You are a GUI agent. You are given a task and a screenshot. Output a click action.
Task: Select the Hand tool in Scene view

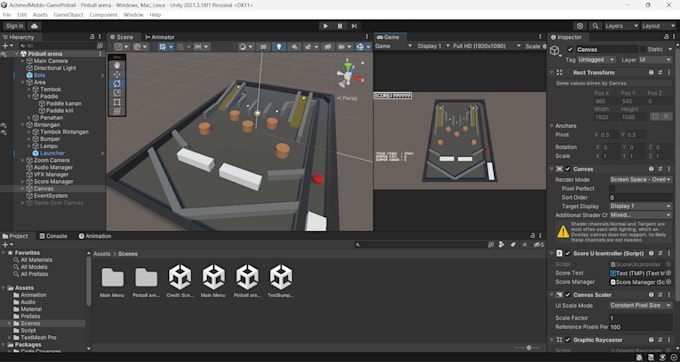point(117,65)
